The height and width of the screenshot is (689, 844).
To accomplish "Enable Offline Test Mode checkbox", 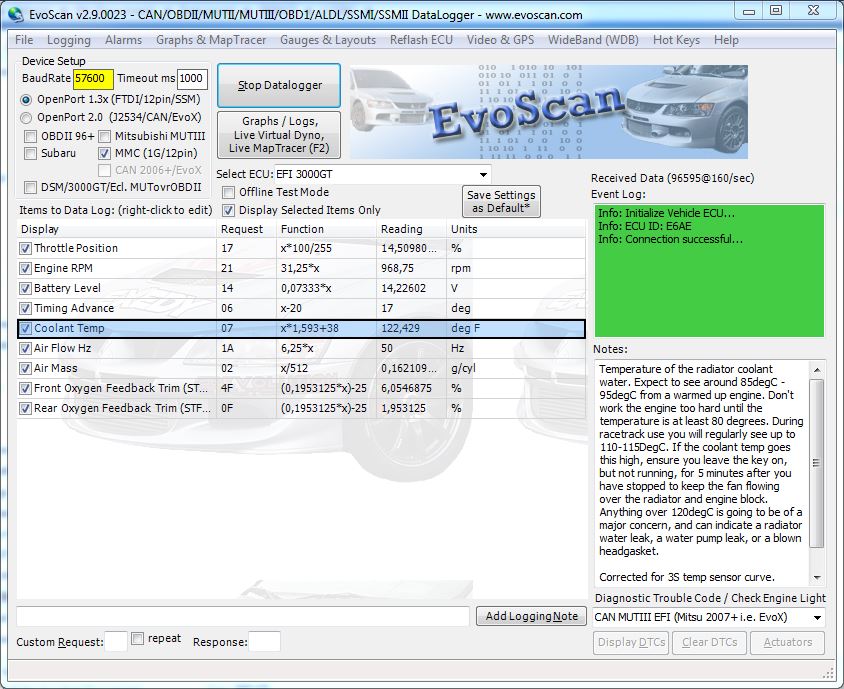I will click(x=229, y=192).
